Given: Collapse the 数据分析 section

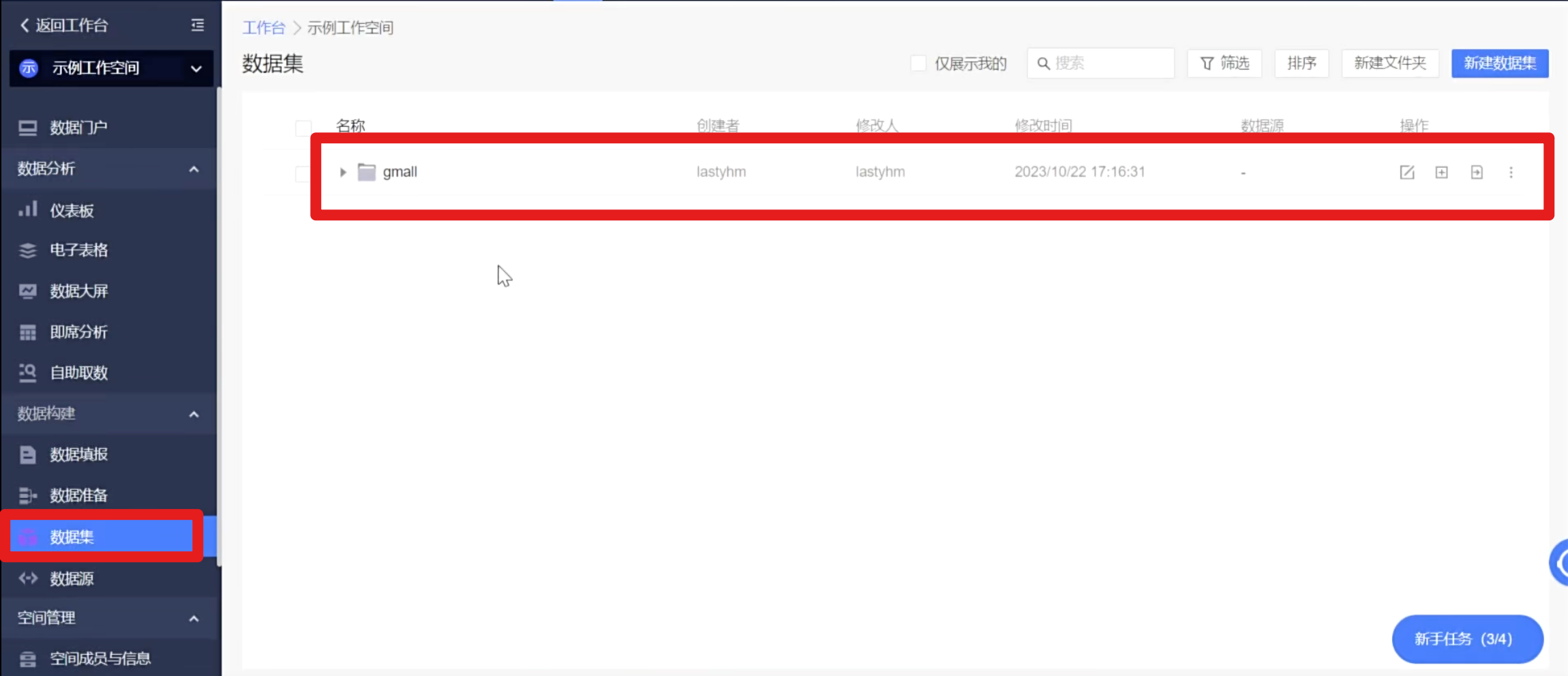Looking at the screenshot, I should [194, 168].
